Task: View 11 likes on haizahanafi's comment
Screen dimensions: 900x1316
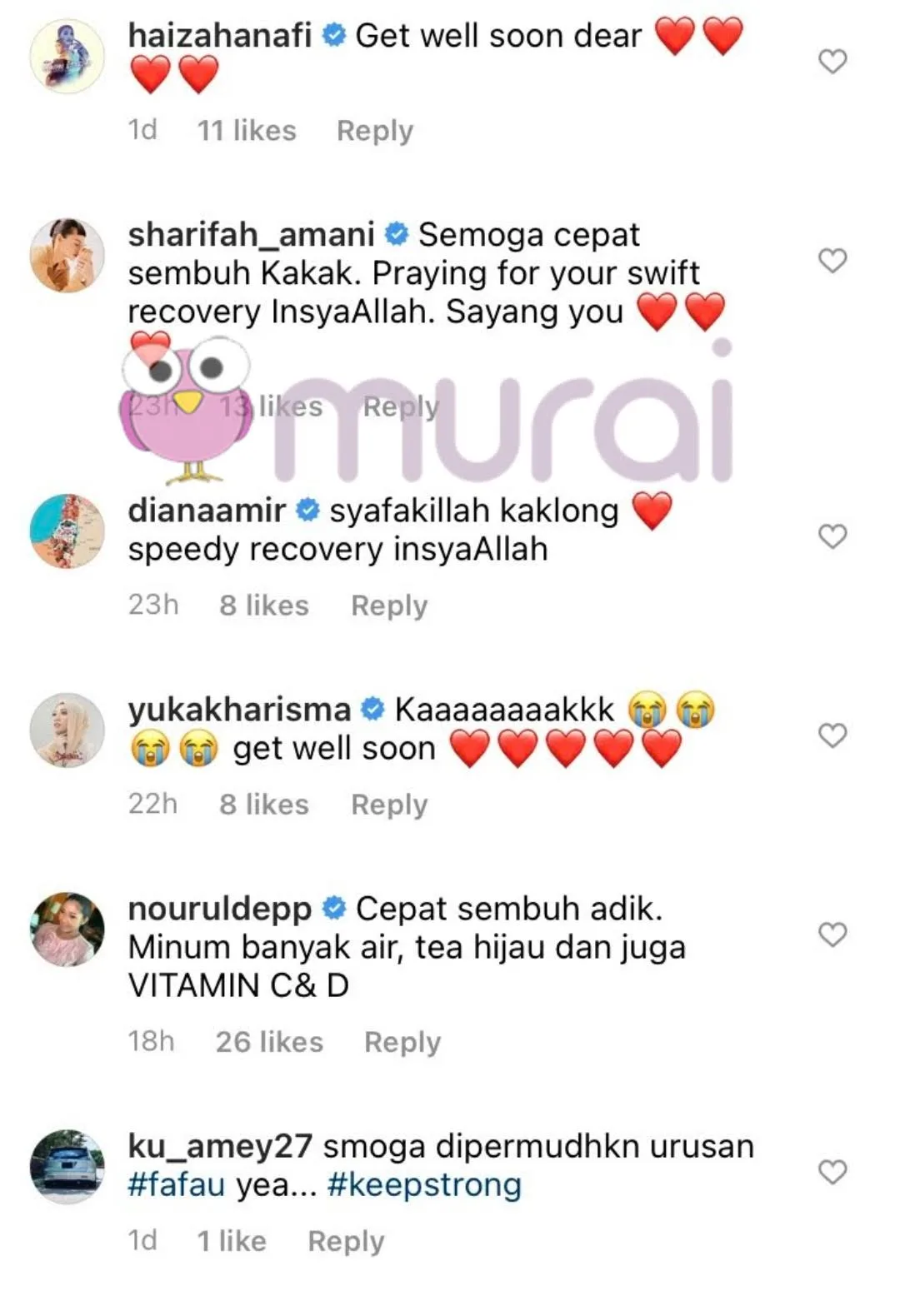Action: pos(247,131)
